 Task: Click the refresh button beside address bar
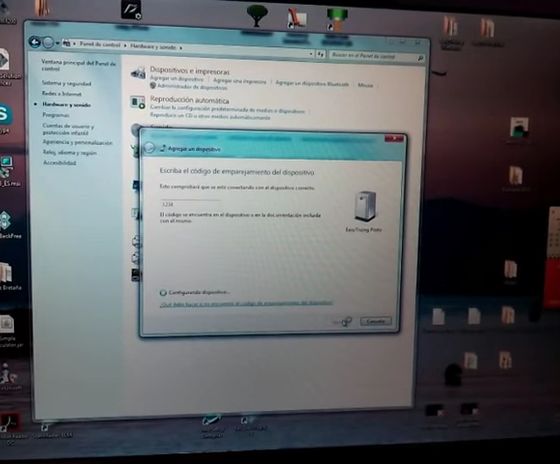point(320,54)
